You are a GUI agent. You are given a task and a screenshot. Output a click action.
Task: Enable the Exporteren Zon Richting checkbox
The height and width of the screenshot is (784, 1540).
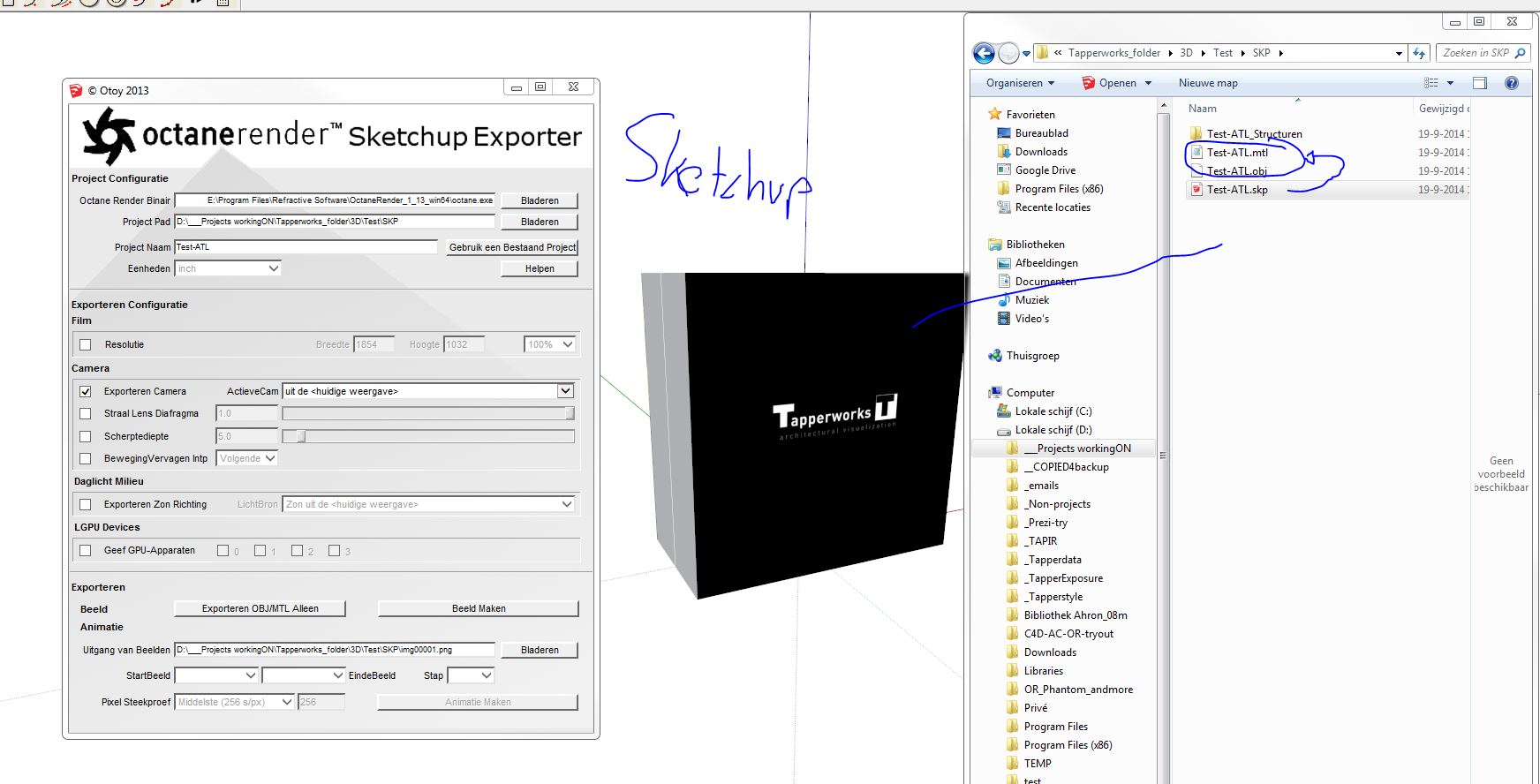[x=86, y=505]
